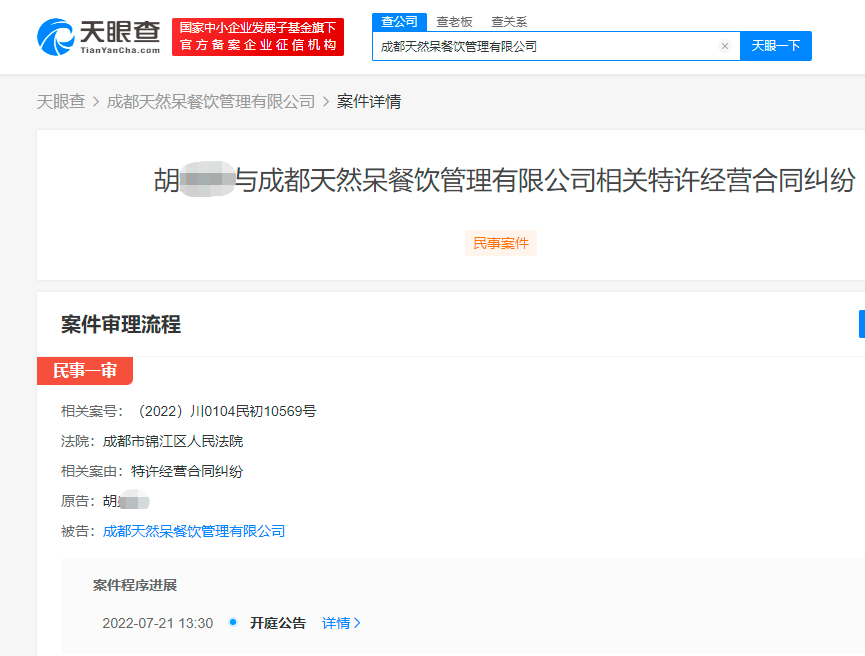Go to 天眼查 breadcrumb home link

[61, 102]
